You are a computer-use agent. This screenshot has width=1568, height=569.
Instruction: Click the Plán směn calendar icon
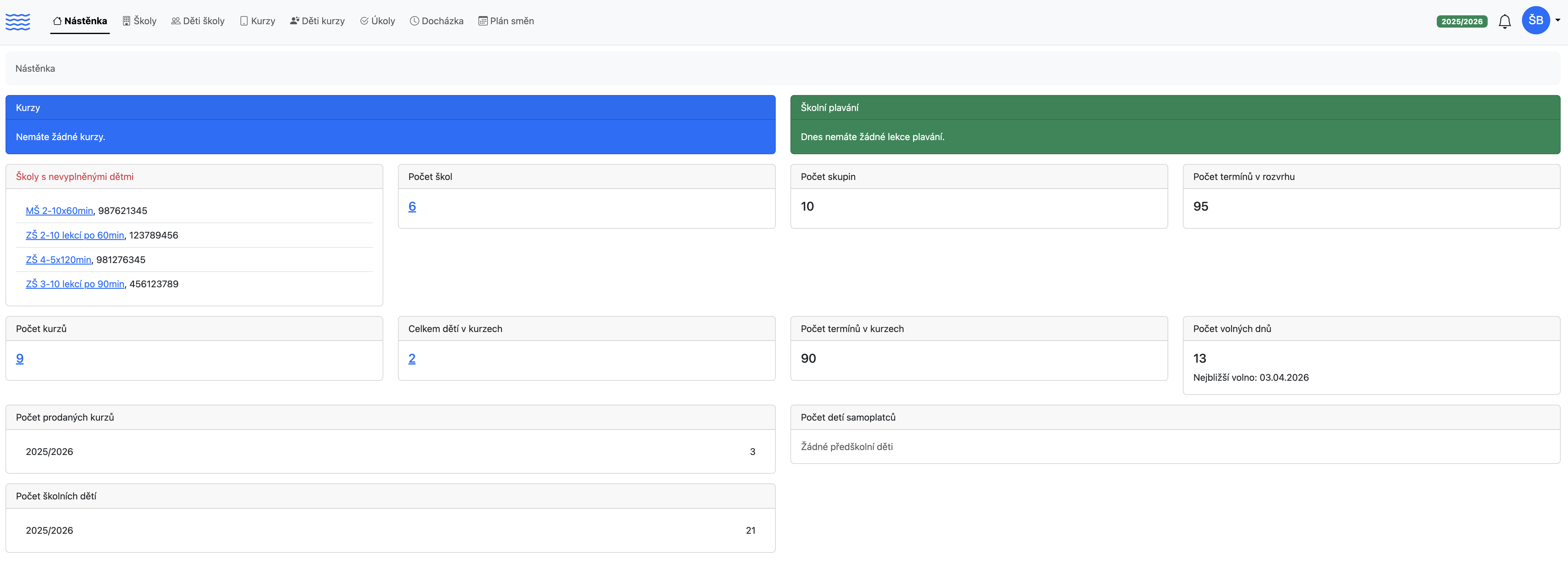pos(483,20)
